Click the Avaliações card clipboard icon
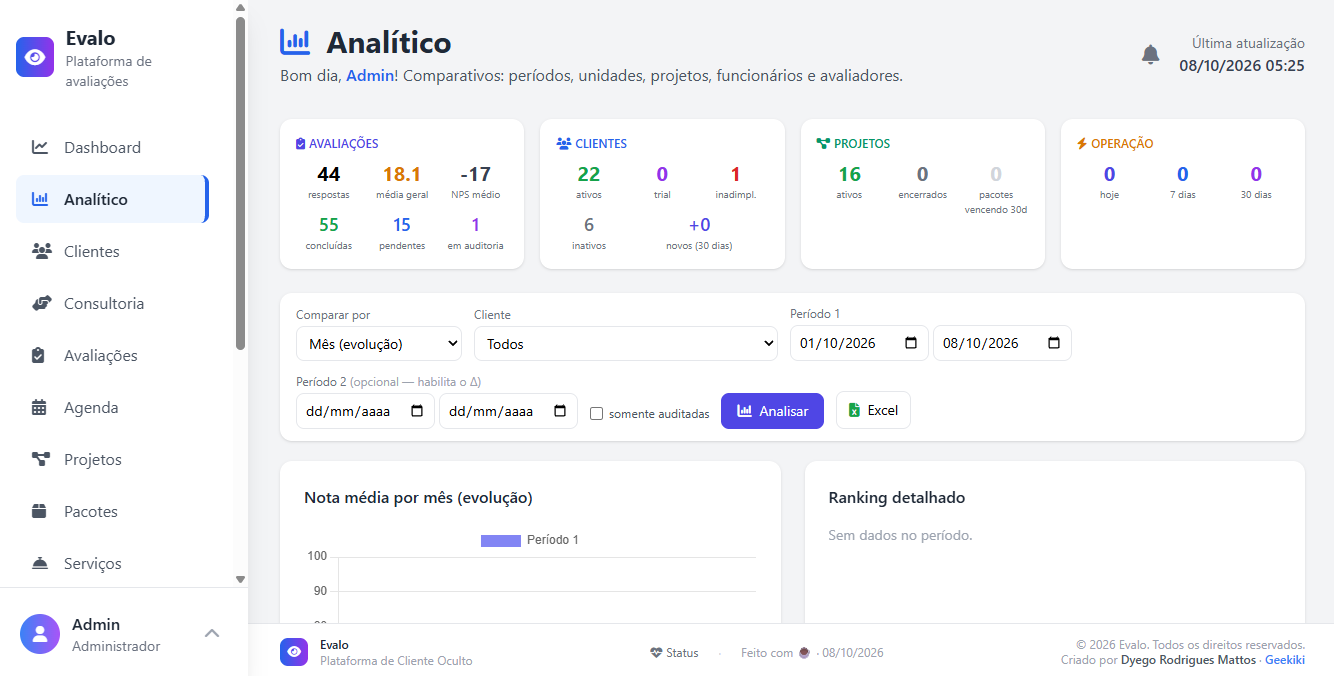 [300, 144]
